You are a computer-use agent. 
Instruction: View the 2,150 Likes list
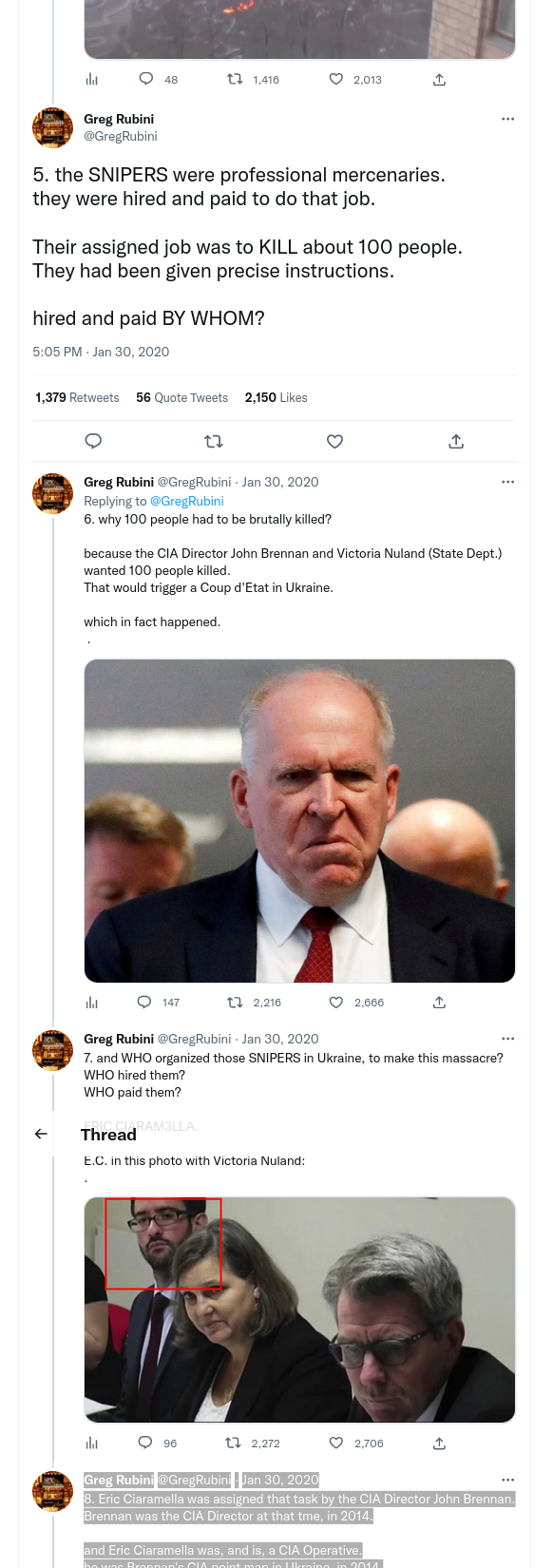click(276, 397)
